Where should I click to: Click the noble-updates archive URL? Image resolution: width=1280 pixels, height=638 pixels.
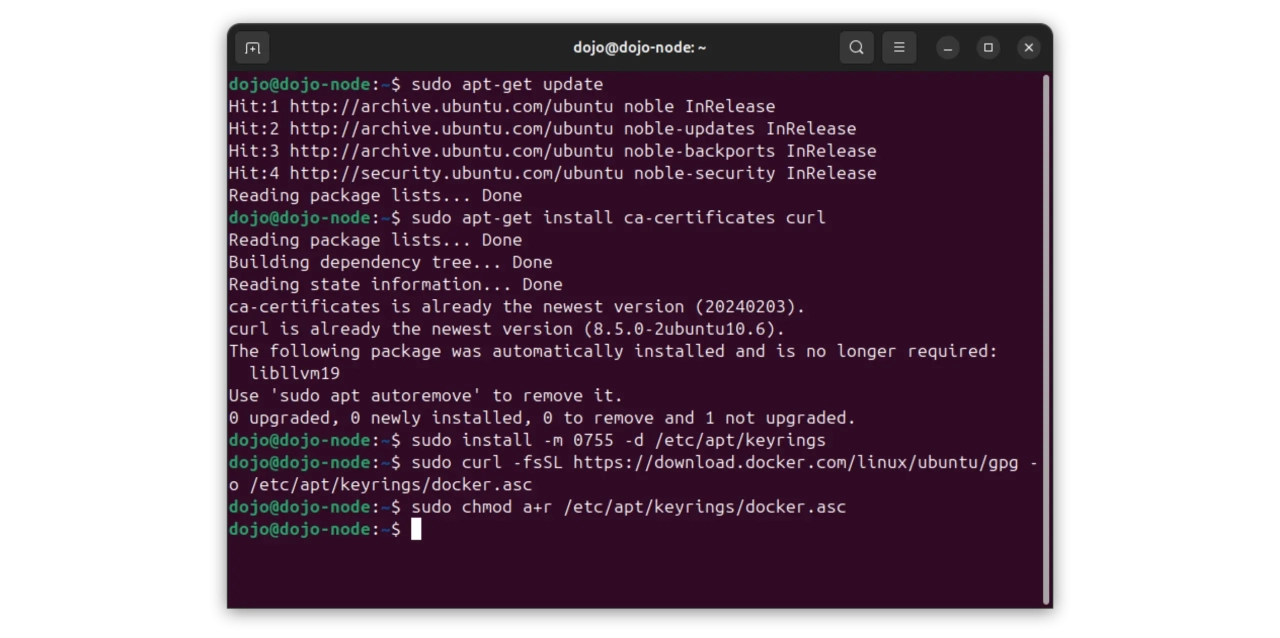pos(451,129)
